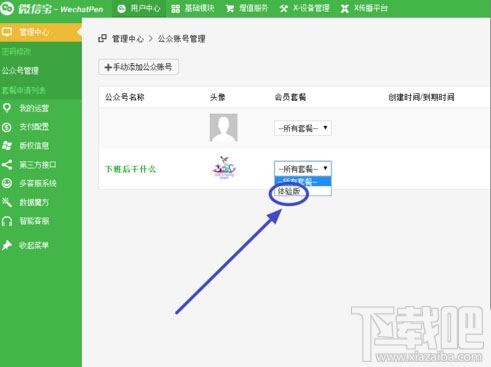
Task: Click the 收起菜单 pin icon
Action: coord(7,246)
